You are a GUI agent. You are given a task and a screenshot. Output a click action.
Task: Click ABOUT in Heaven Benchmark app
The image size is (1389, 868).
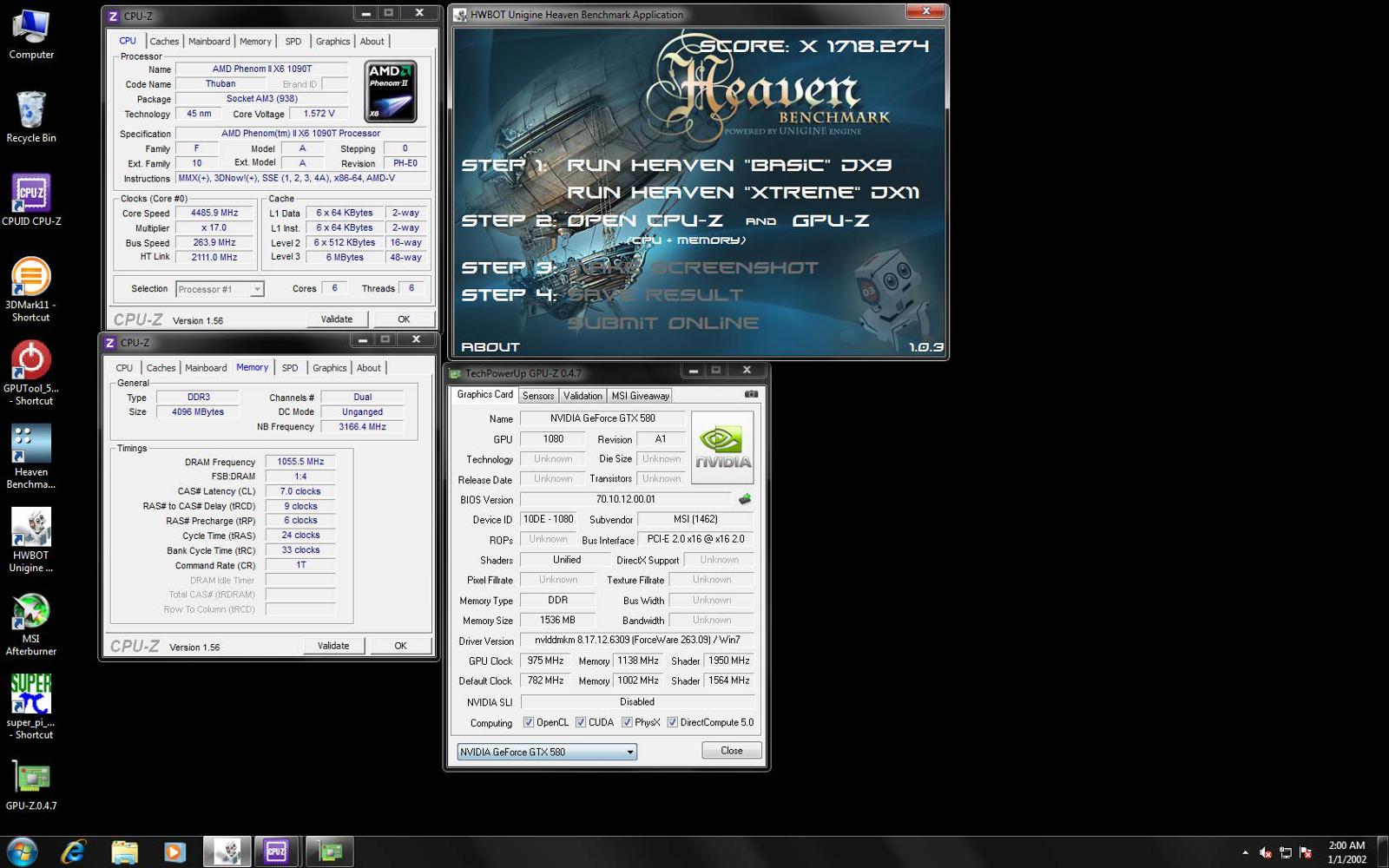pos(490,346)
